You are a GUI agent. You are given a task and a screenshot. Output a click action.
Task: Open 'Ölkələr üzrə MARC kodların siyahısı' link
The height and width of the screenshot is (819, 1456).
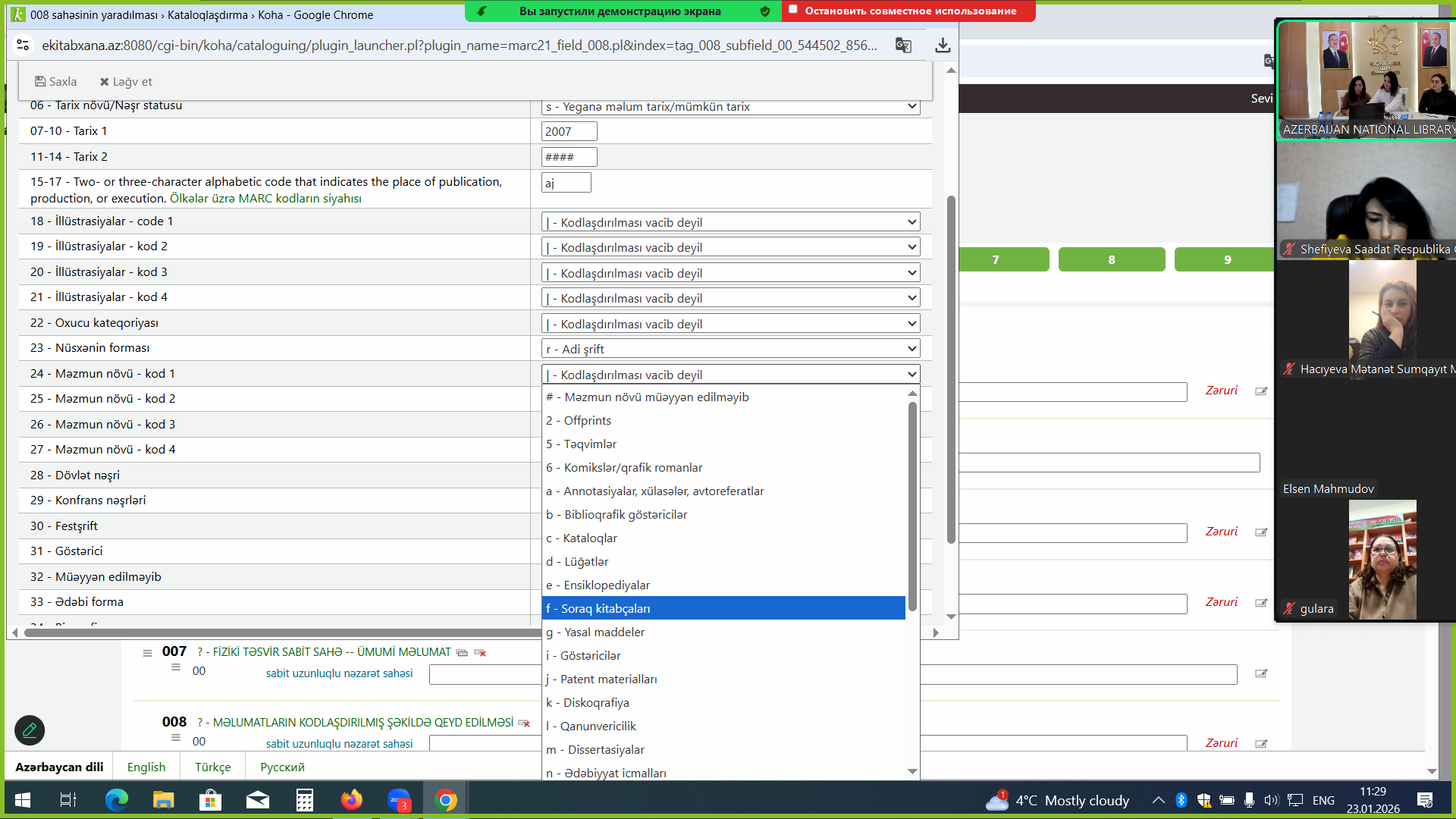coord(265,199)
